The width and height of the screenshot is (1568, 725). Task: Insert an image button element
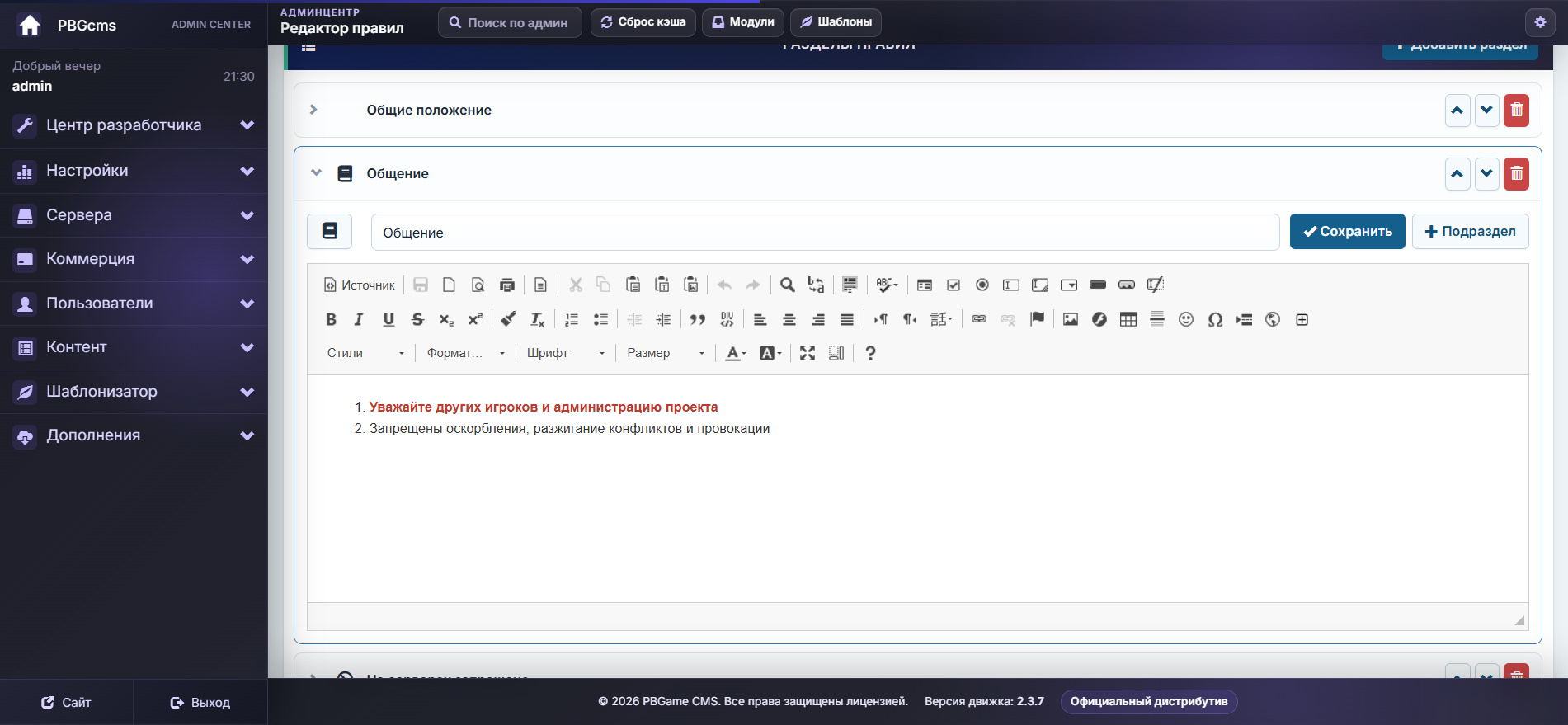[1127, 285]
